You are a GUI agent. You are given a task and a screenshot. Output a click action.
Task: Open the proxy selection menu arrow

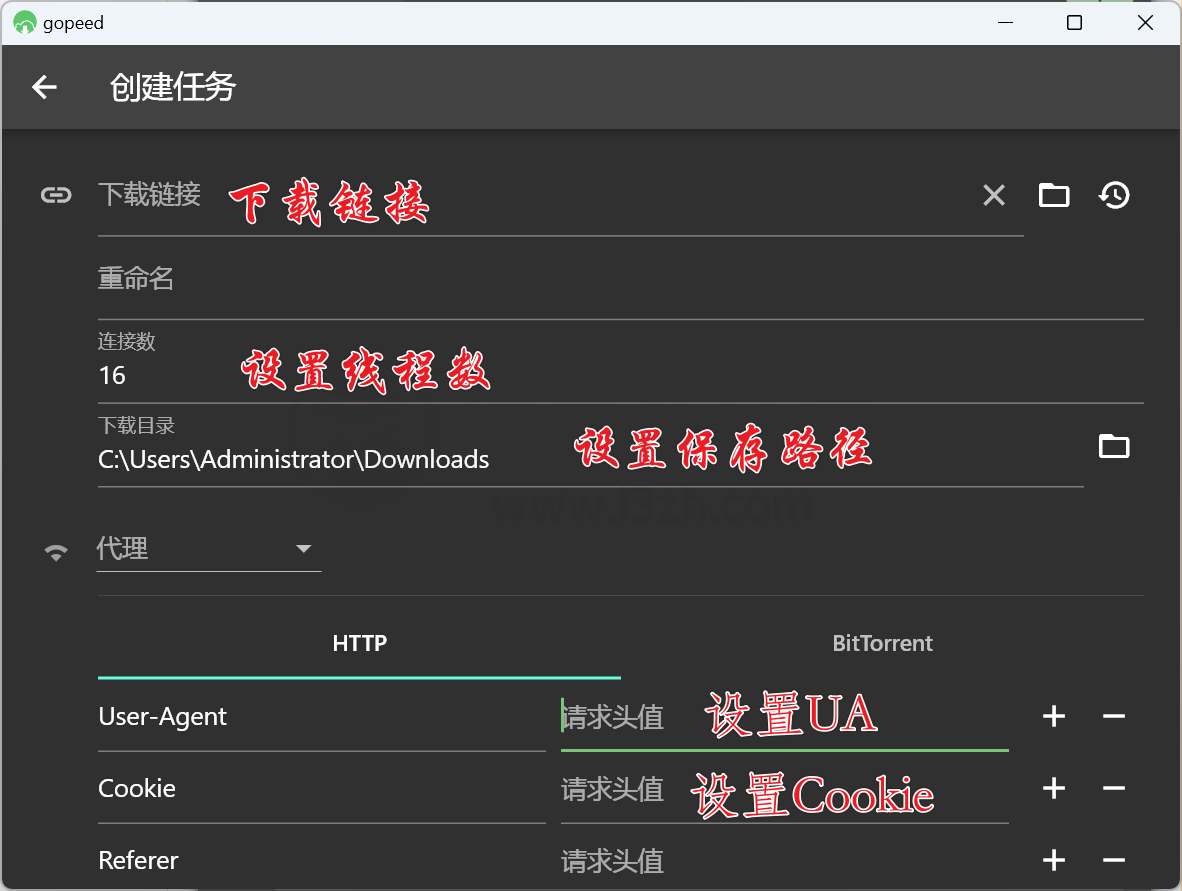point(303,550)
